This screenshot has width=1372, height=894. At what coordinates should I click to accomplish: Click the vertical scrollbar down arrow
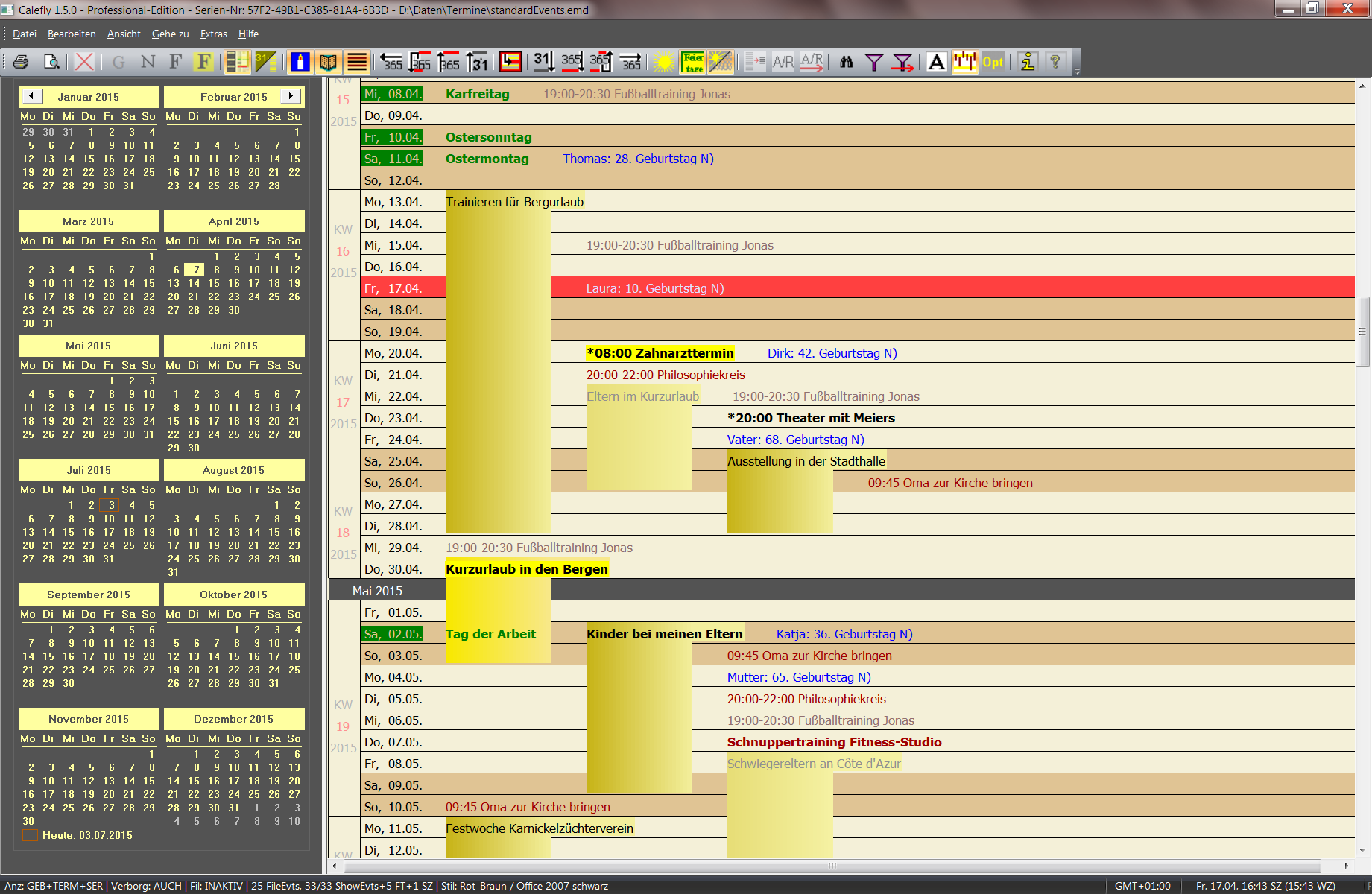(x=1363, y=850)
